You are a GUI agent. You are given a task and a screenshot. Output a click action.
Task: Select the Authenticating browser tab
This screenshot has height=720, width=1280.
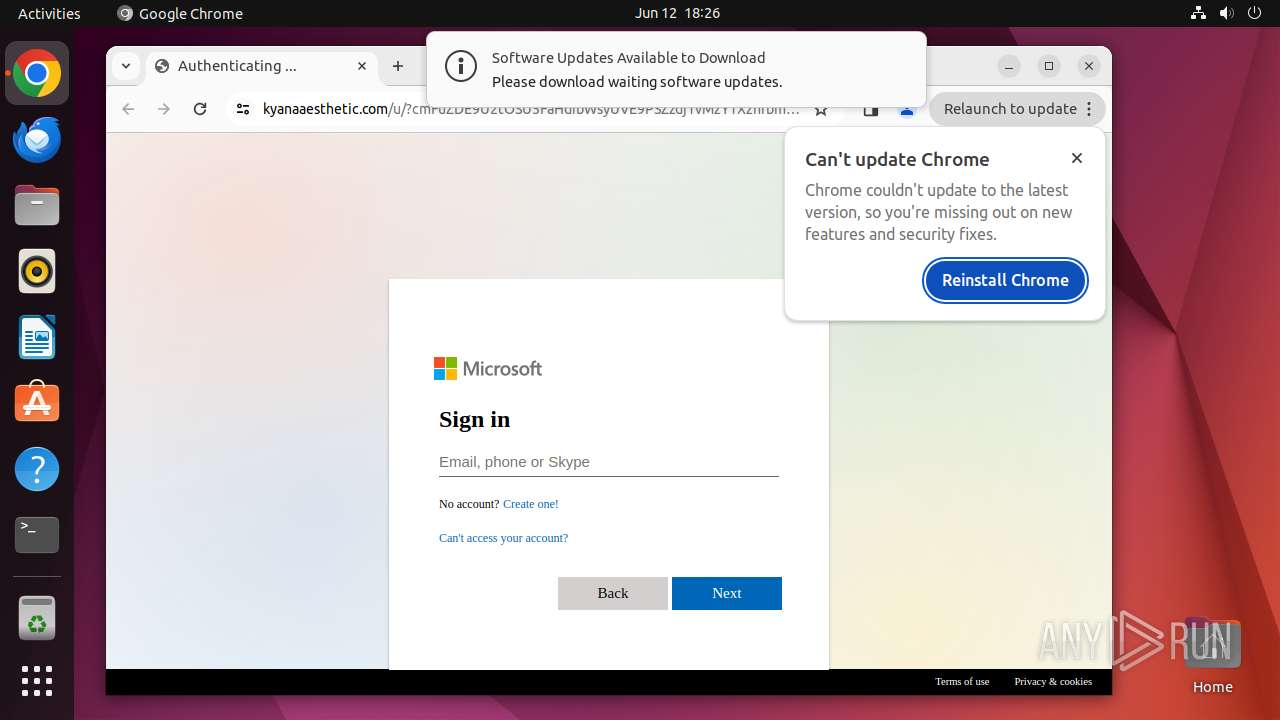point(262,66)
